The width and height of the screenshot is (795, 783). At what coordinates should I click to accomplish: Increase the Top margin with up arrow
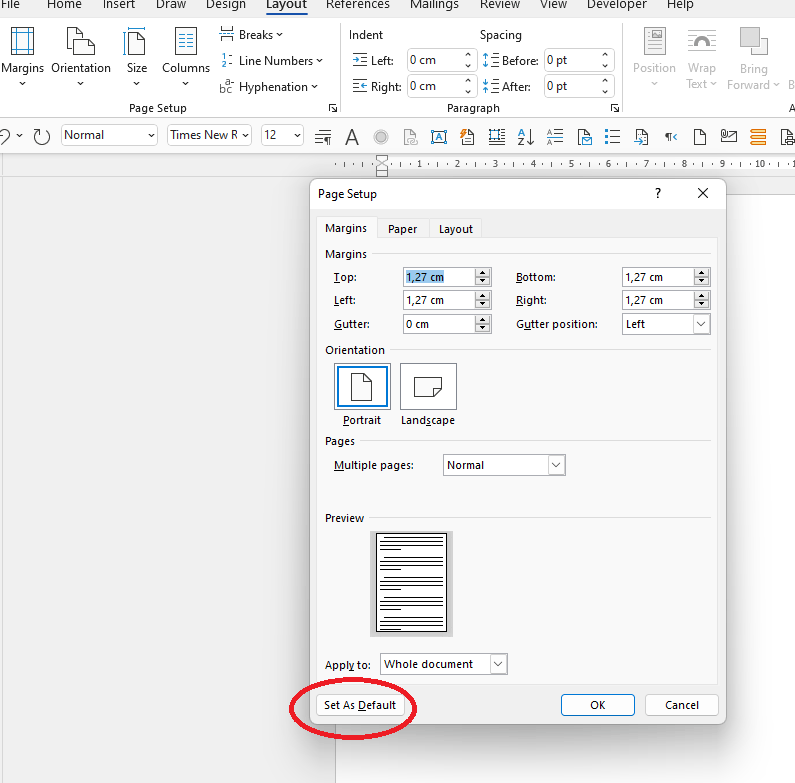click(483, 273)
